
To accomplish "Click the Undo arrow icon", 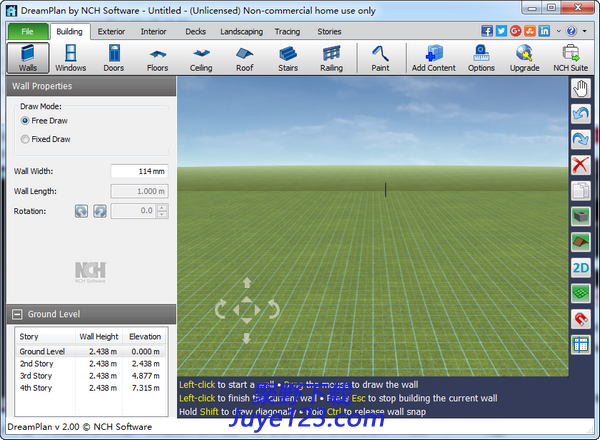I will pyautogui.click(x=581, y=114).
